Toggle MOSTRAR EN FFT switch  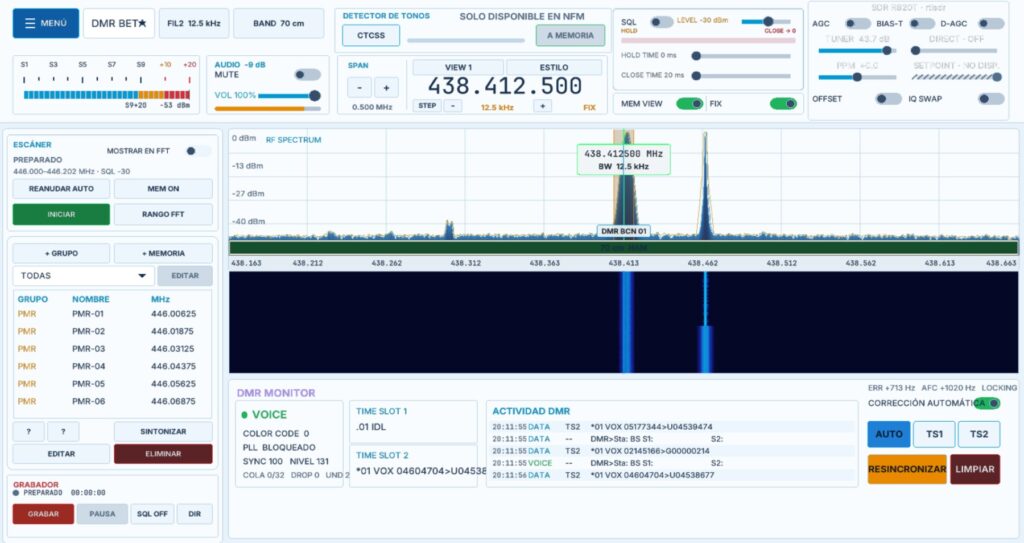pos(197,151)
